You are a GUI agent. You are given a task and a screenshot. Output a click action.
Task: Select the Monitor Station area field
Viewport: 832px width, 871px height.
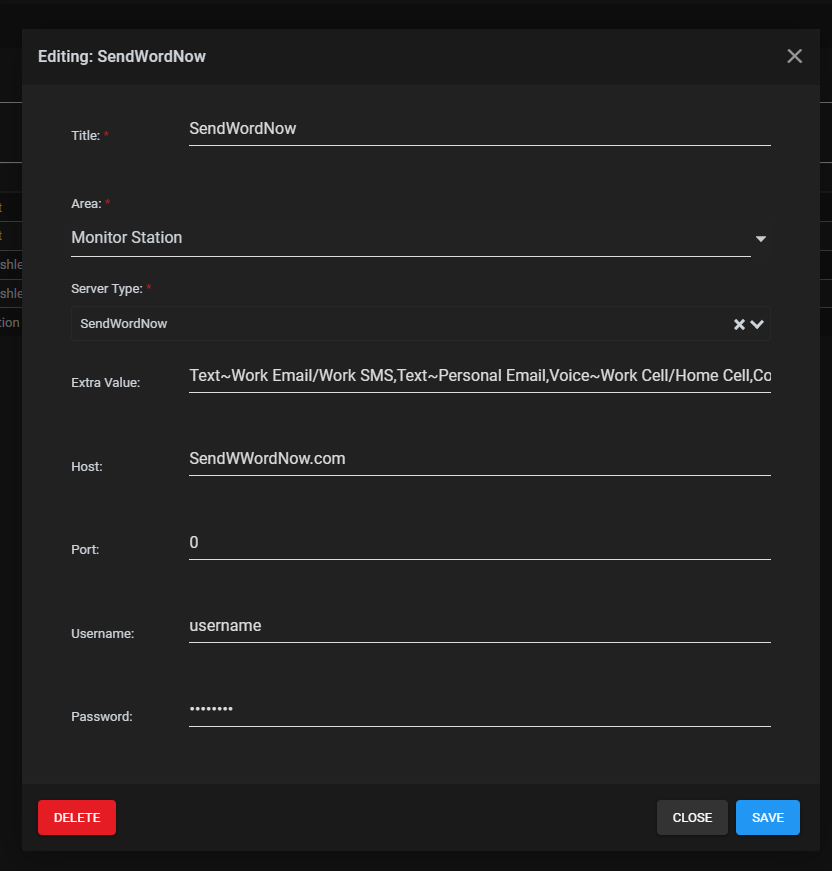click(410, 238)
